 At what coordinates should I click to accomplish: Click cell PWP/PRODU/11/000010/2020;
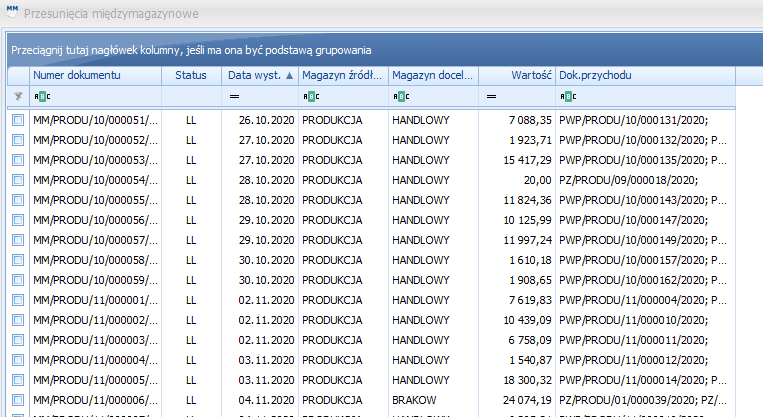[x=645, y=320]
